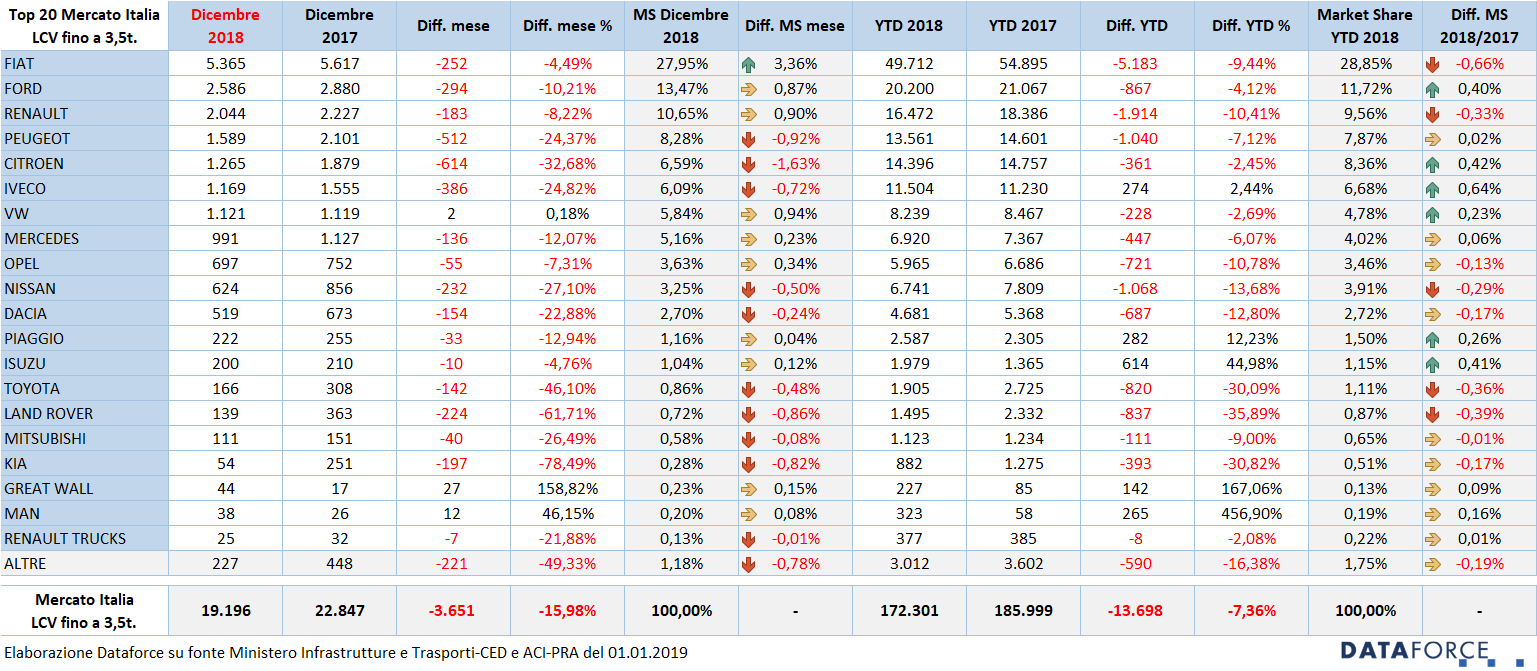This screenshot has width=1537, height=671.
Task: Click FIAT's YTD 2017 value 54.895
Action: [x=1023, y=64]
